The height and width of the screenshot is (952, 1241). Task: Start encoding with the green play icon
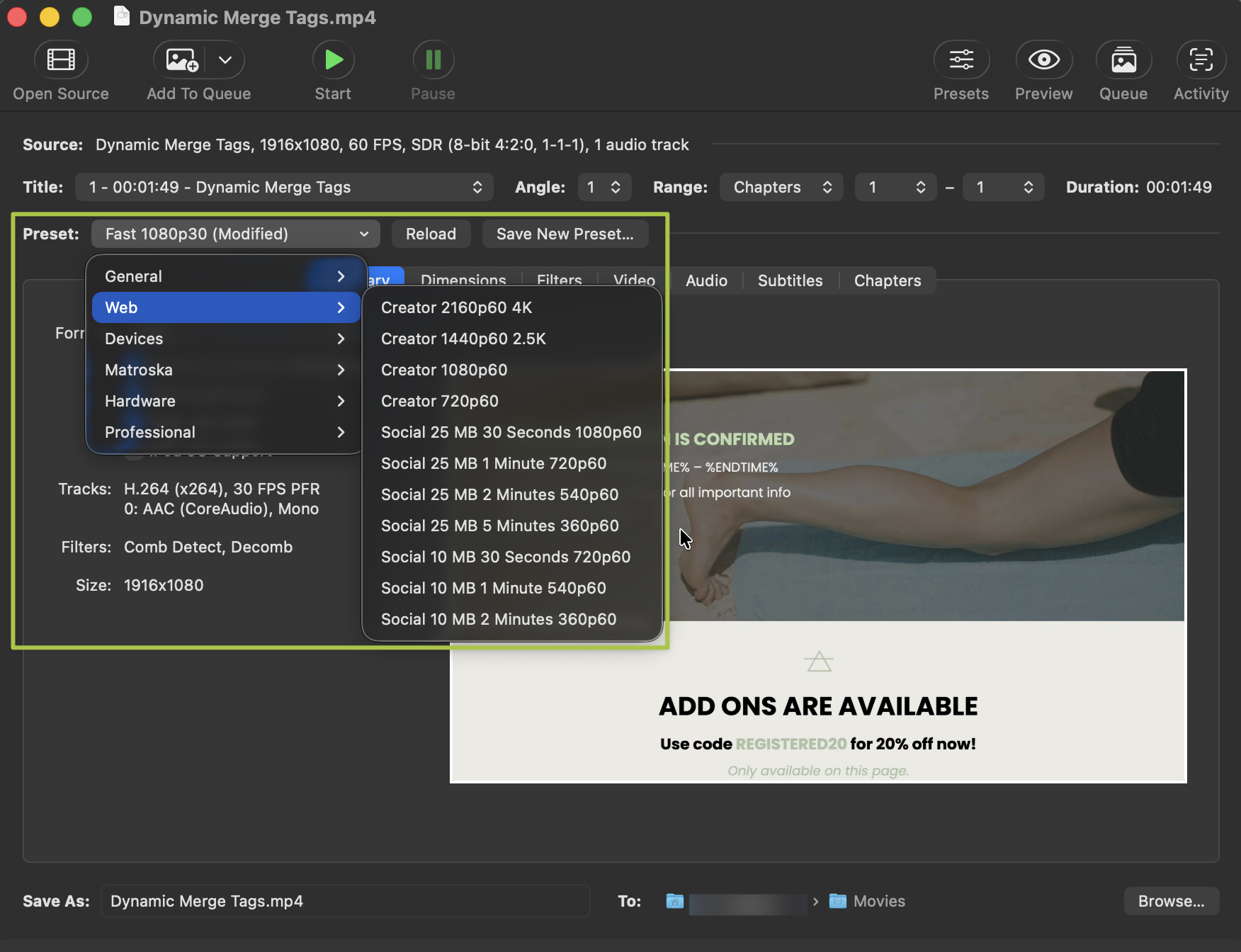333,59
